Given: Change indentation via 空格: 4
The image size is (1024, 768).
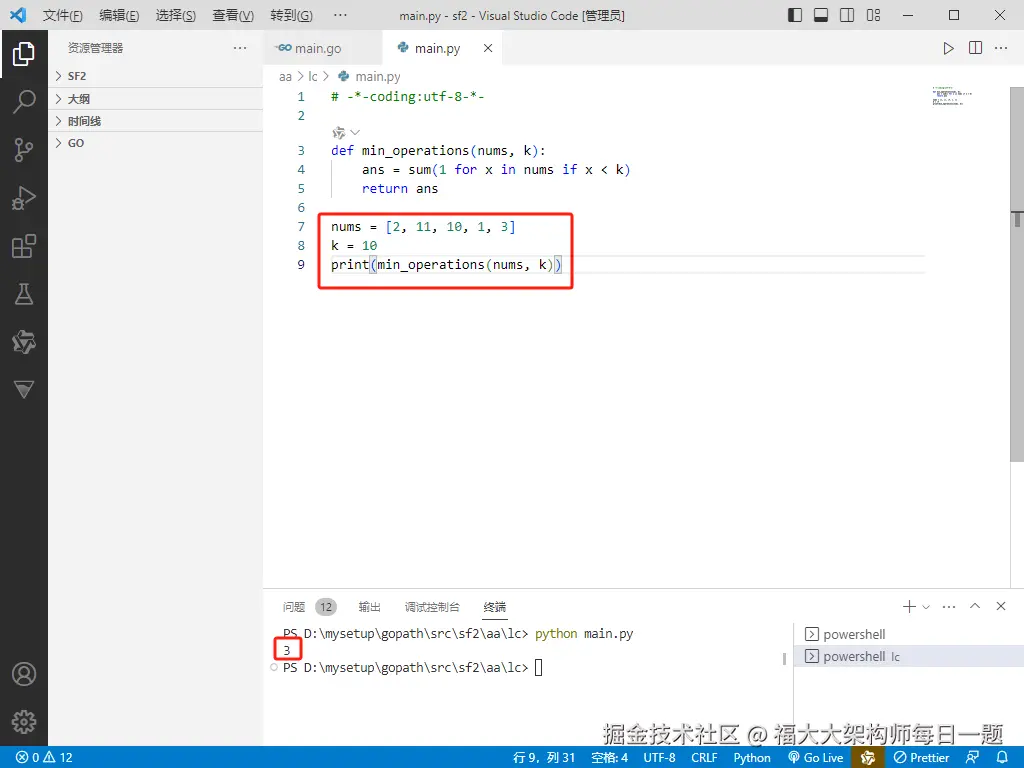Looking at the screenshot, I should (x=609, y=758).
